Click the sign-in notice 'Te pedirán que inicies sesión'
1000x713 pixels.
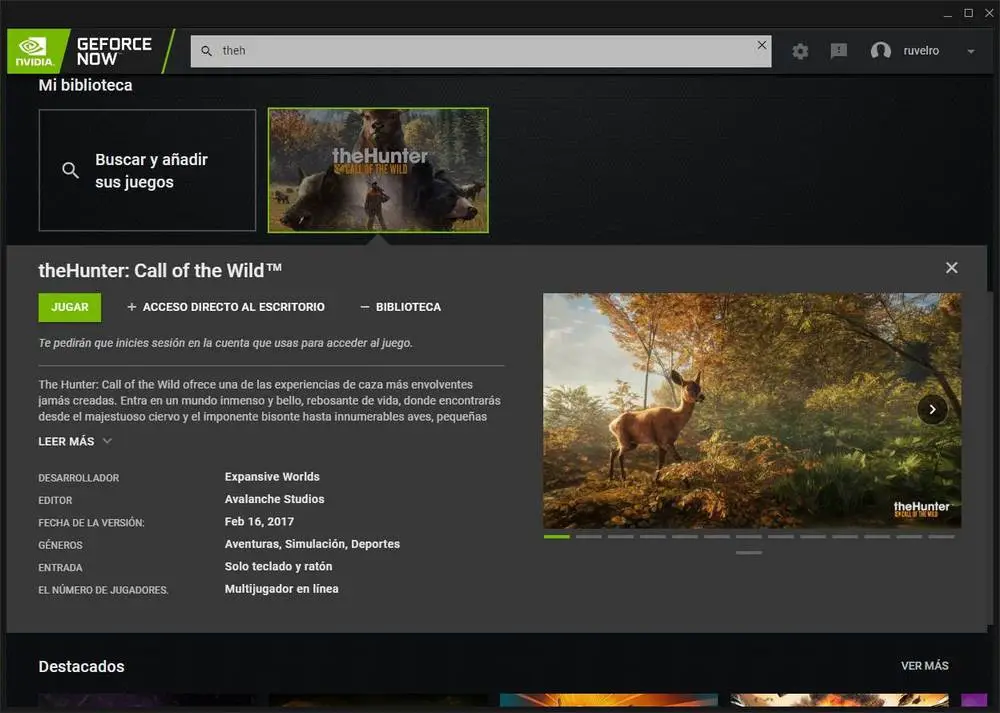(225, 343)
